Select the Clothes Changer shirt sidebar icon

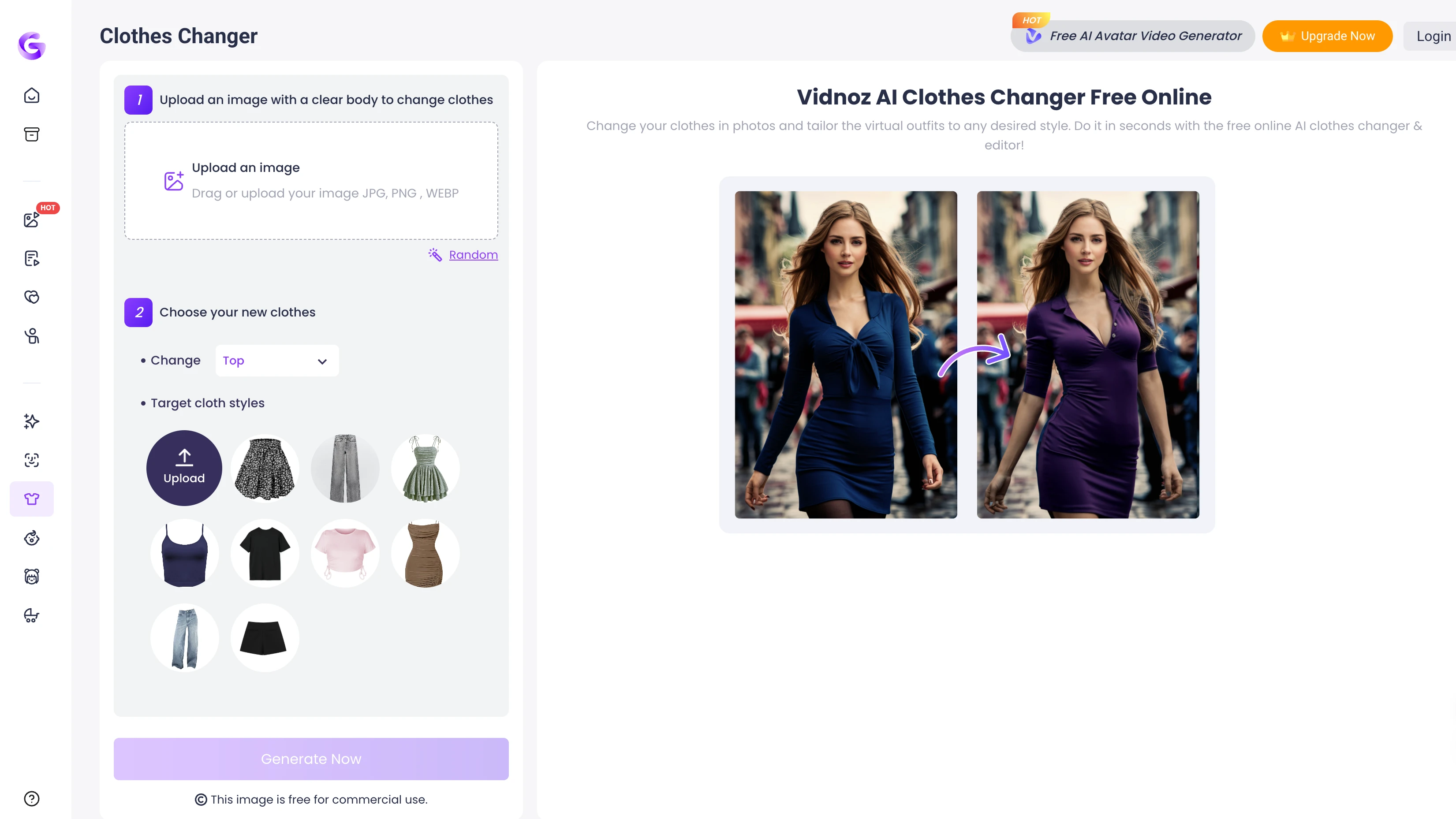pos(32,499)
